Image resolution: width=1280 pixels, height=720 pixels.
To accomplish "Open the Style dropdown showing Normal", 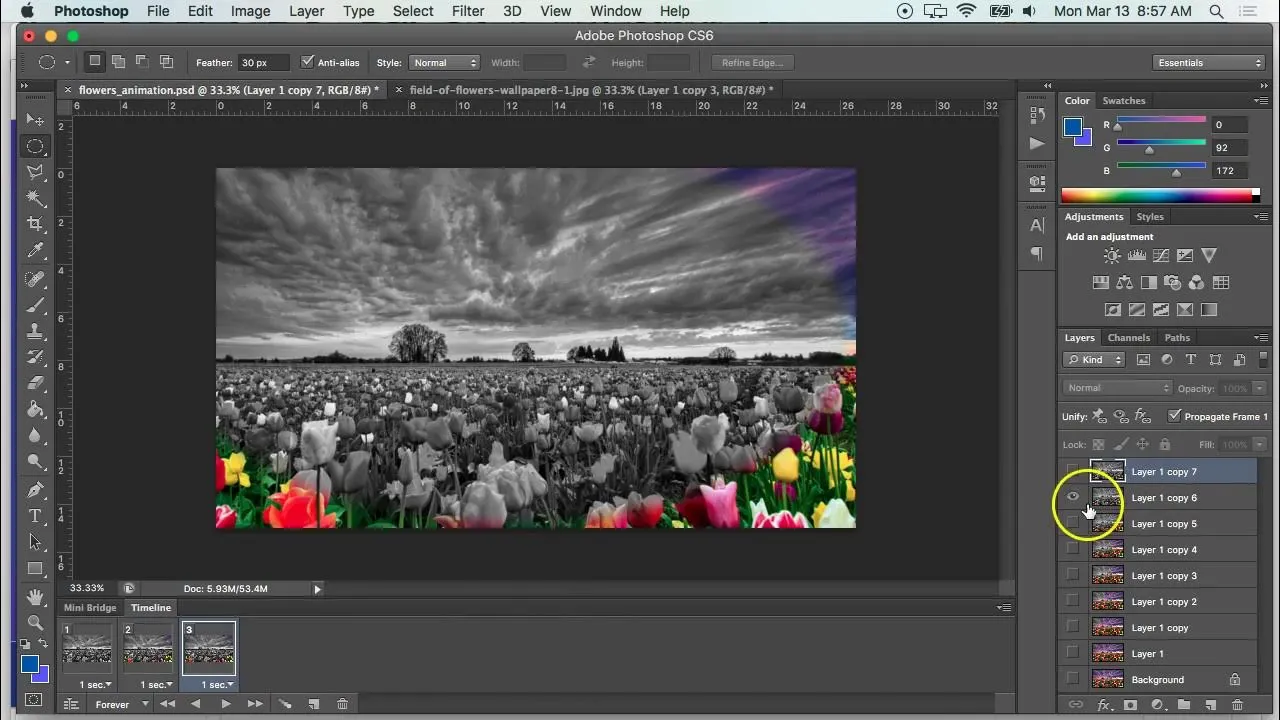I will [x=444, y=62].
